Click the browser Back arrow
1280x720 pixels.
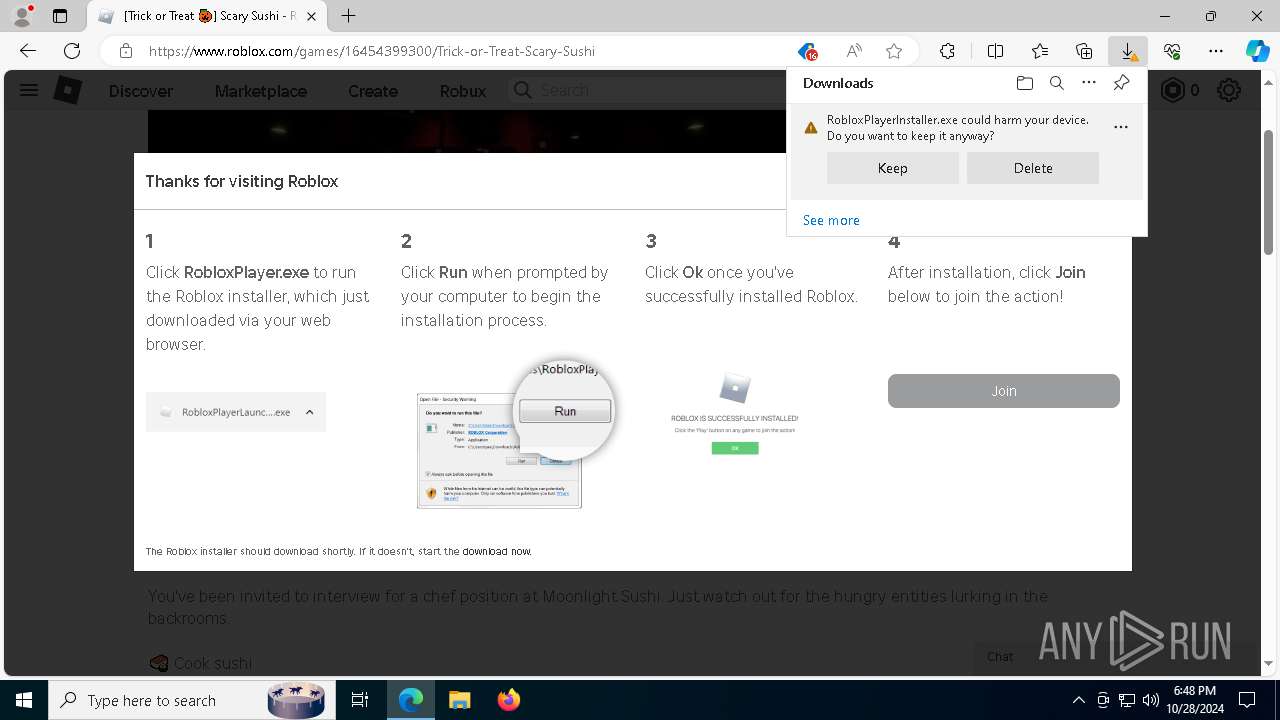pos(28,51)
